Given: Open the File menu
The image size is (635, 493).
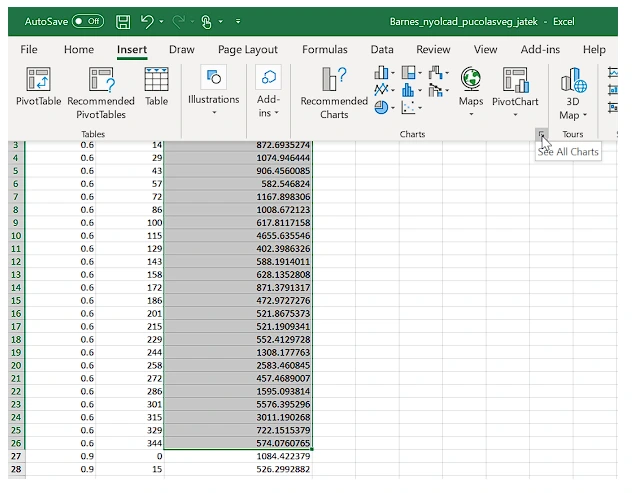Looking at the screenshot, I should coord(29,49).
